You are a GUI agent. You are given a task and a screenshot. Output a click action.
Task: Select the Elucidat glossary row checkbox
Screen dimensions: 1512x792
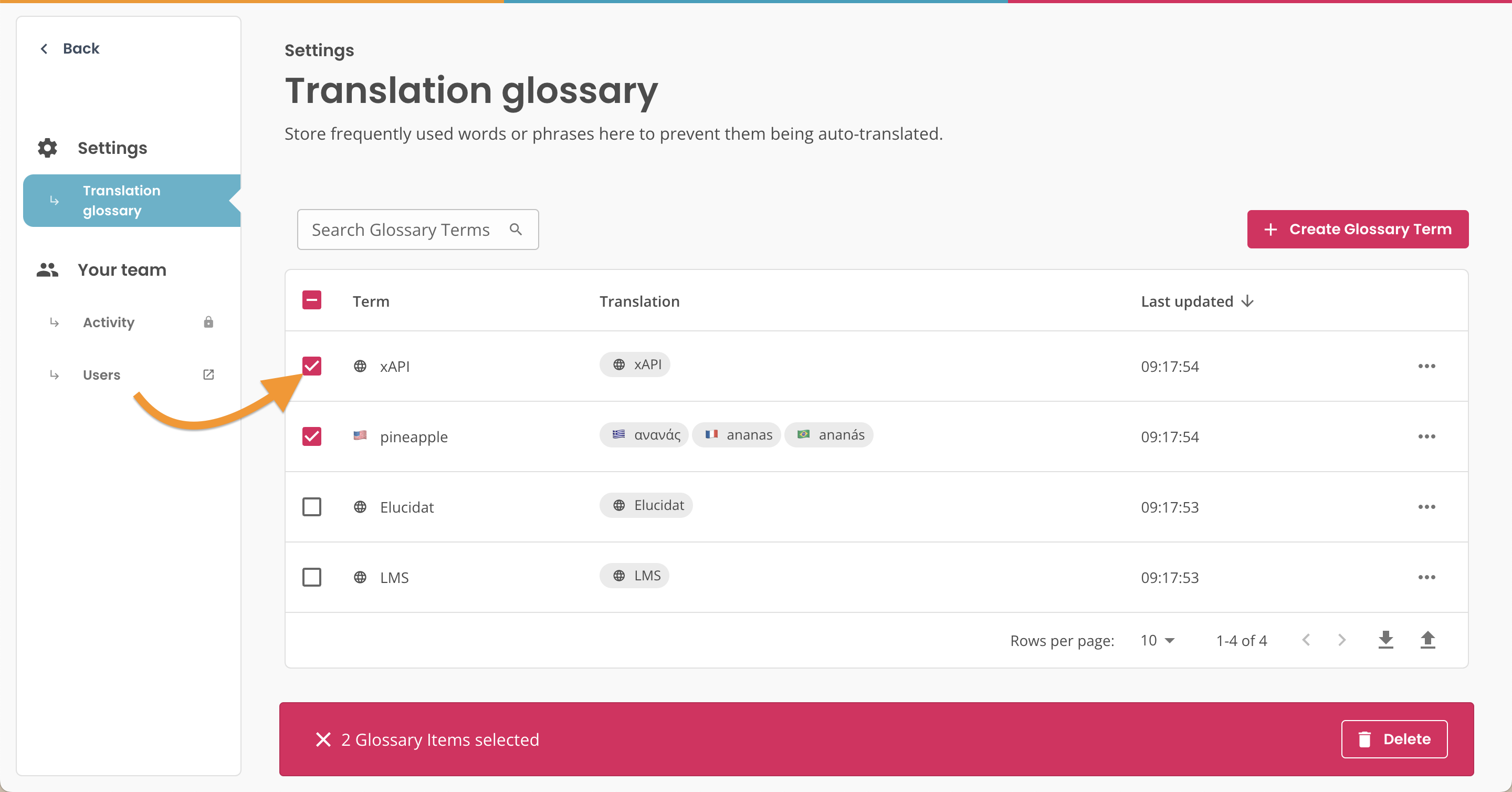point(312,507)
